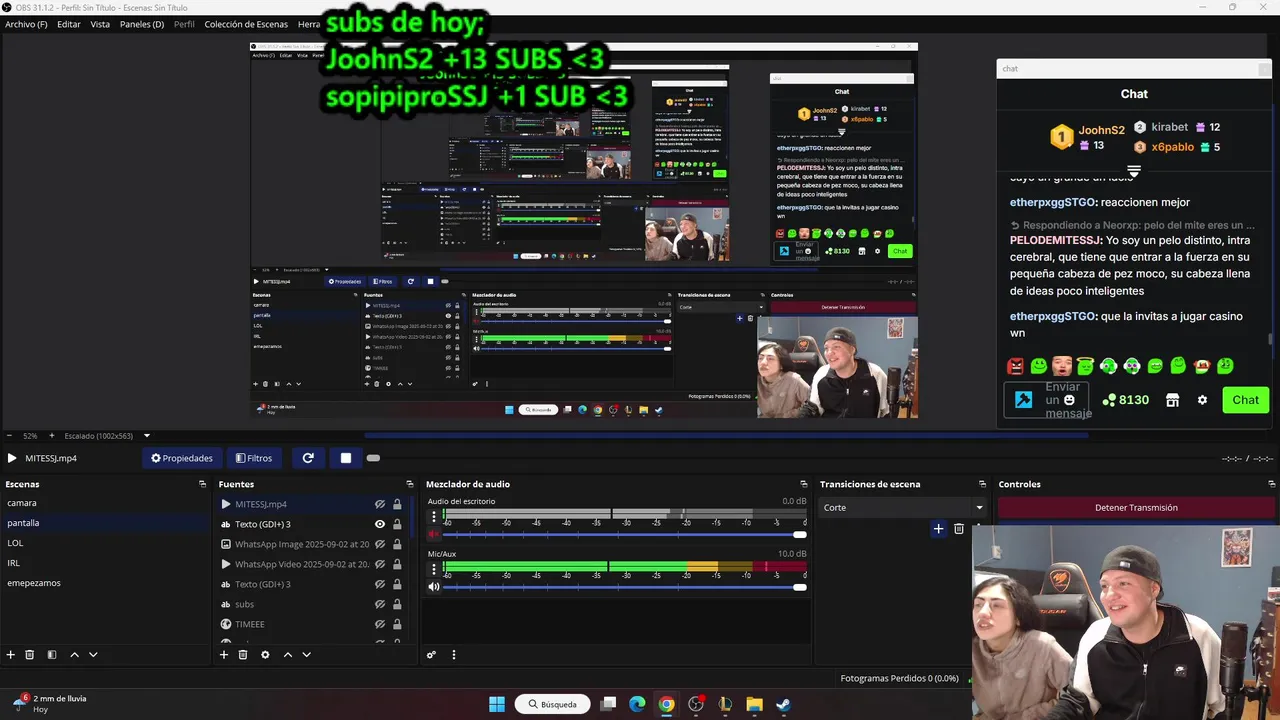
Task: Show the WhatsApp Image source
Action: coord(380,544)
